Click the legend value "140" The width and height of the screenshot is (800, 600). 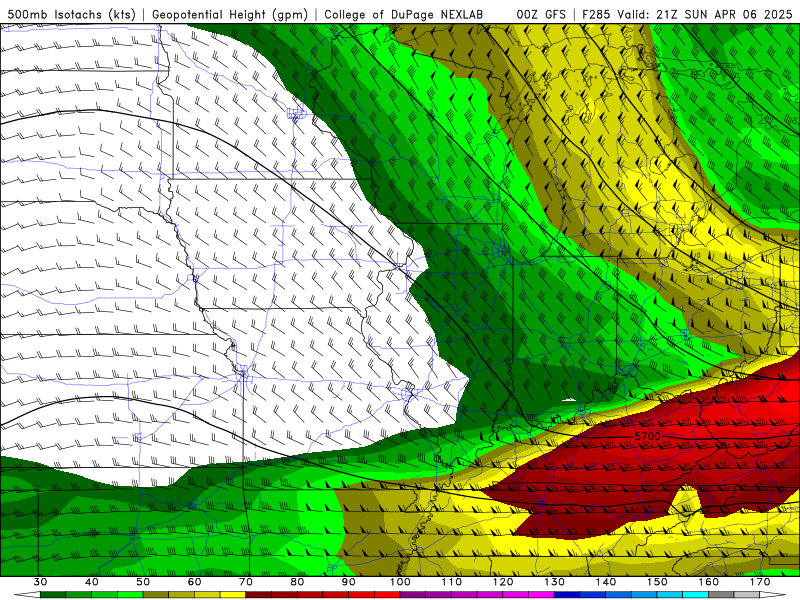pos(606,582)
